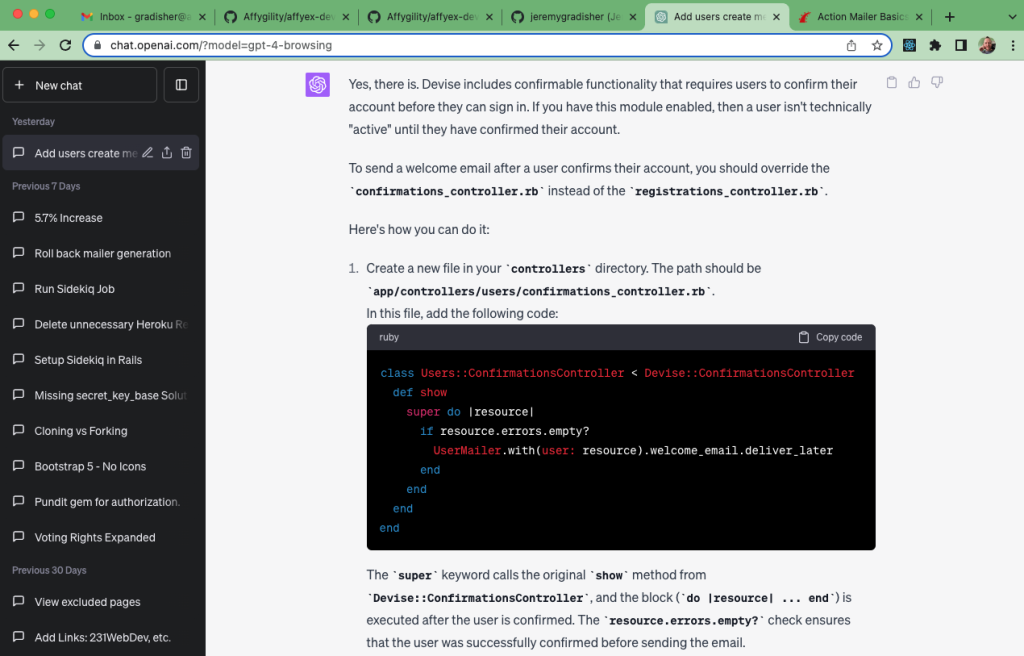Viewport: 1024px width, 656px height.
Task: Rate the response with thumbs down
Action: point(937,82)
